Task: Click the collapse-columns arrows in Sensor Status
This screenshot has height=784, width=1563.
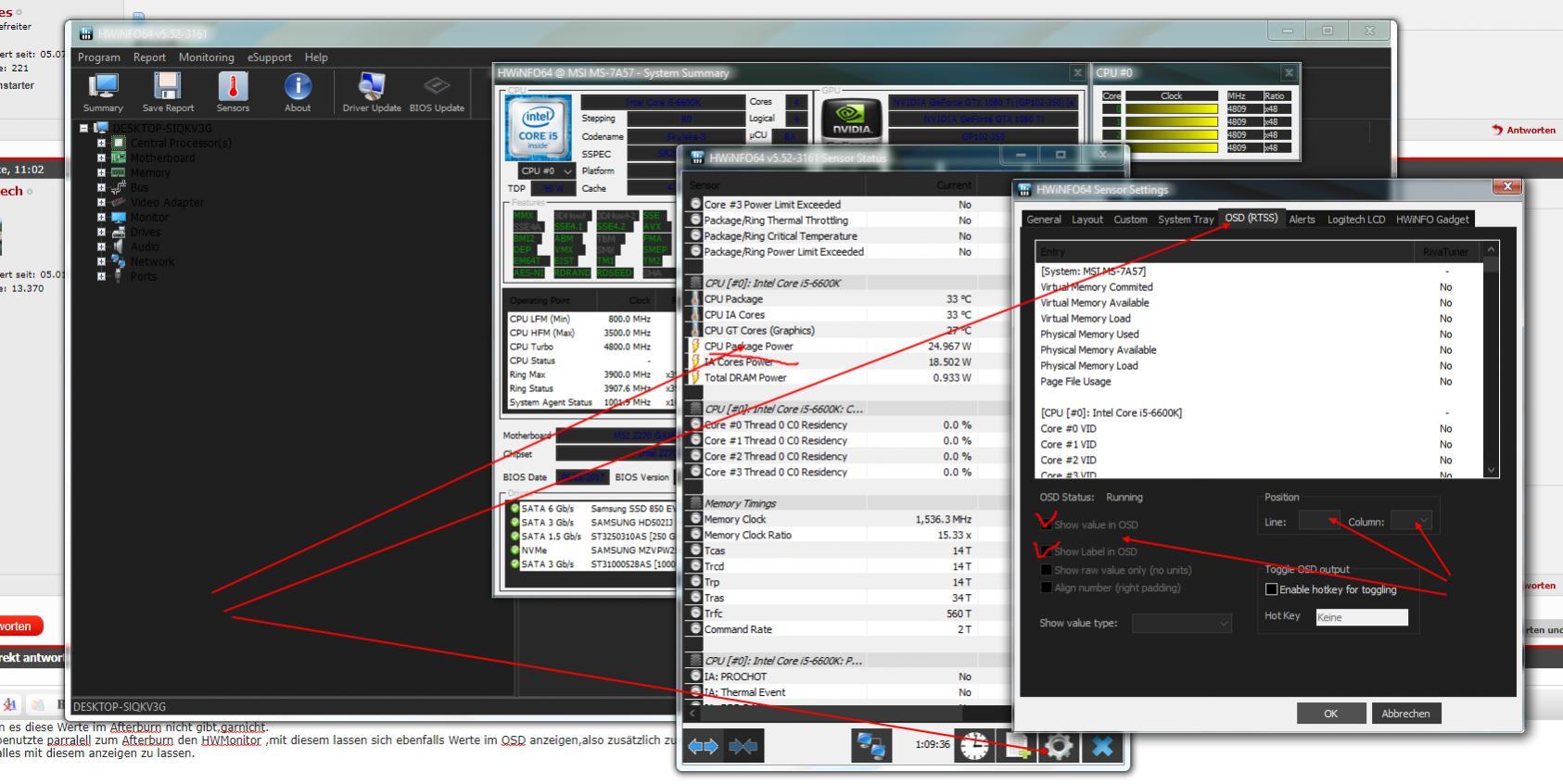Action: point(743,746)
